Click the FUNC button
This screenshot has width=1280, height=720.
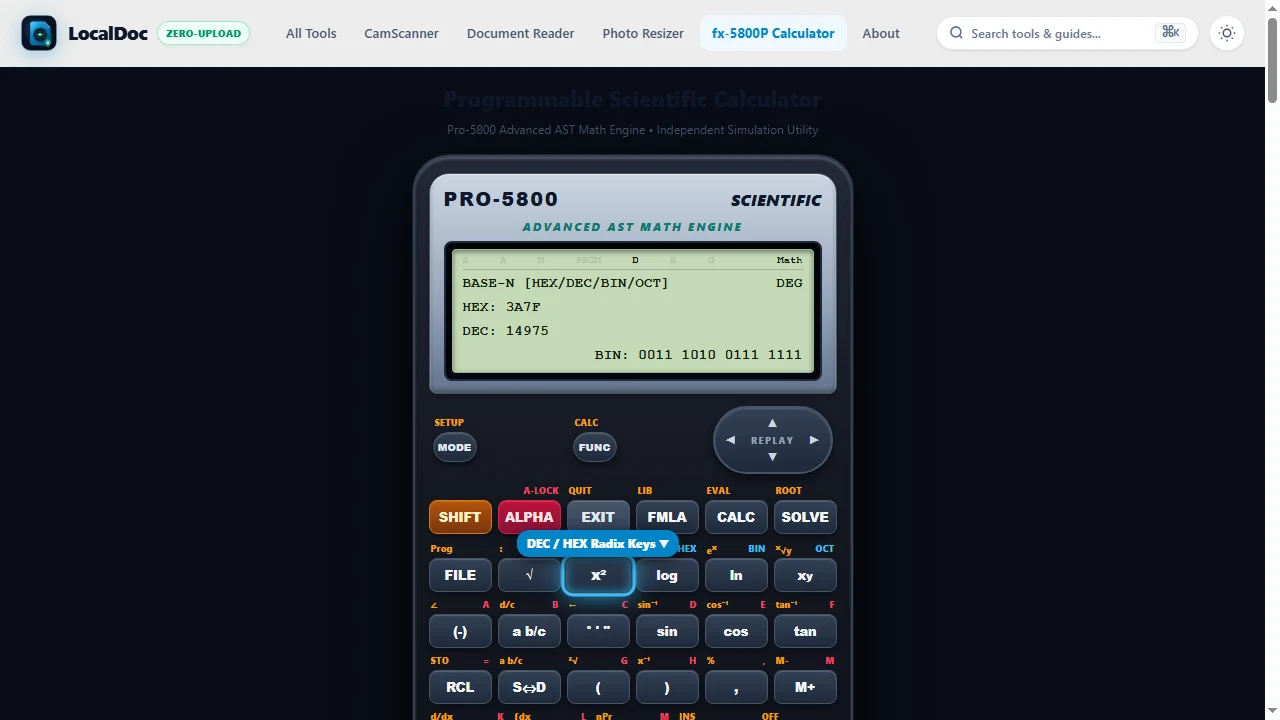click(594, 447)
